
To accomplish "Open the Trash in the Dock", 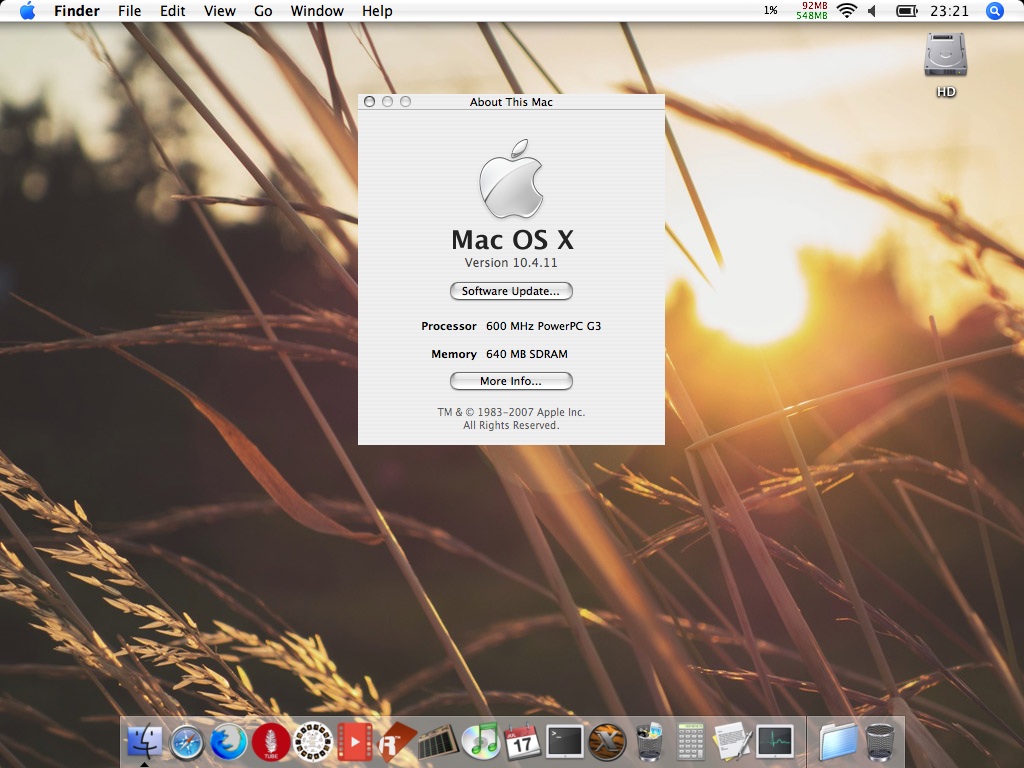I will pyautogui.click(x=880, y=743).
